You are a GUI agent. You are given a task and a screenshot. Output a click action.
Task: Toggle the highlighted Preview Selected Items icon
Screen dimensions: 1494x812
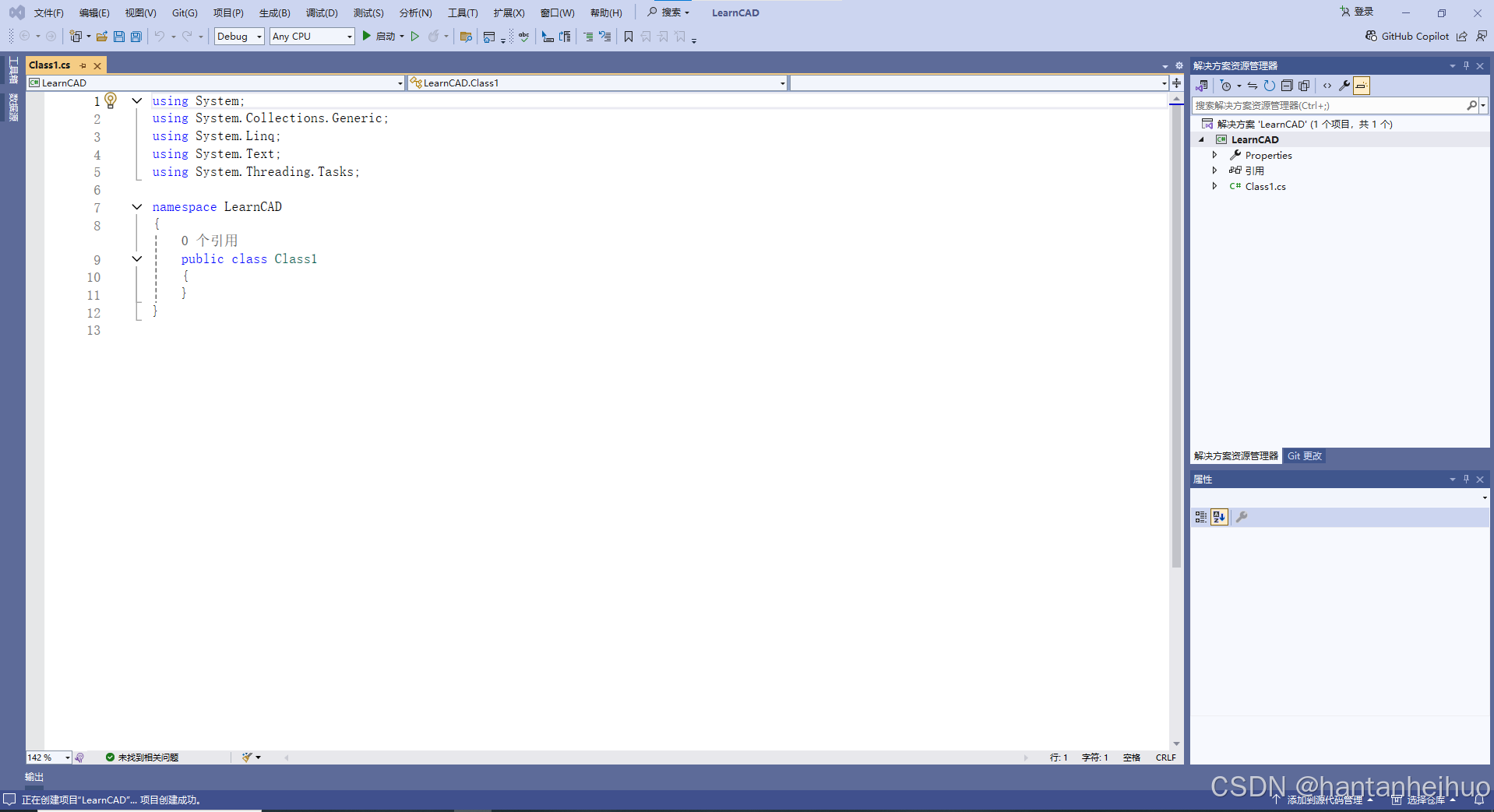1362,86
